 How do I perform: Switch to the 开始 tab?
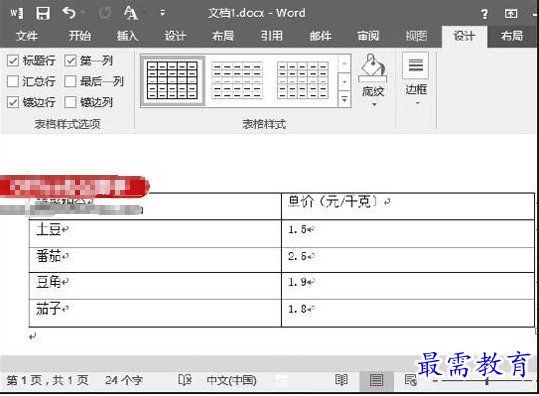pyautogui.click(x=79, y=36)
